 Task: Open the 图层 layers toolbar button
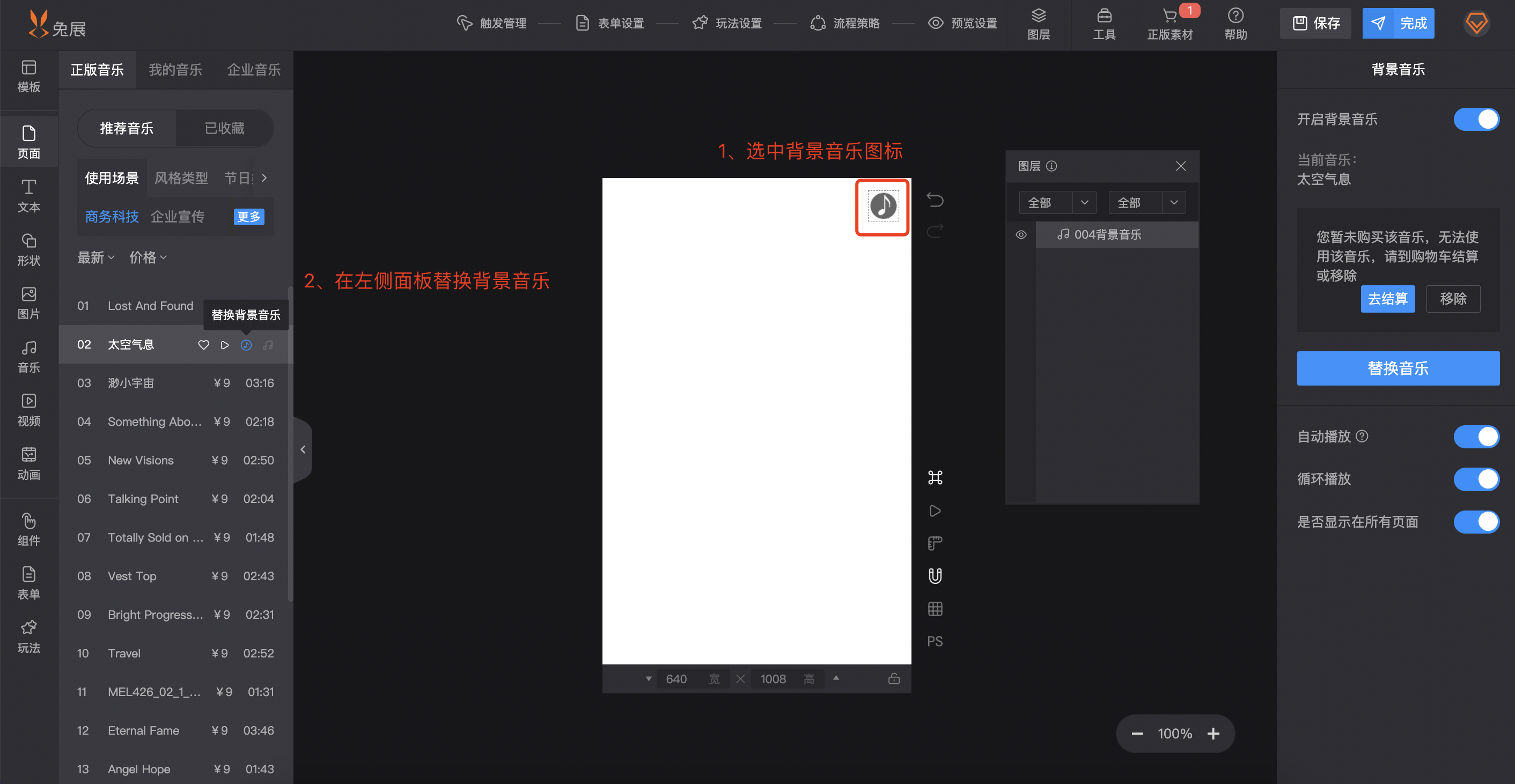pos(1039,24)
